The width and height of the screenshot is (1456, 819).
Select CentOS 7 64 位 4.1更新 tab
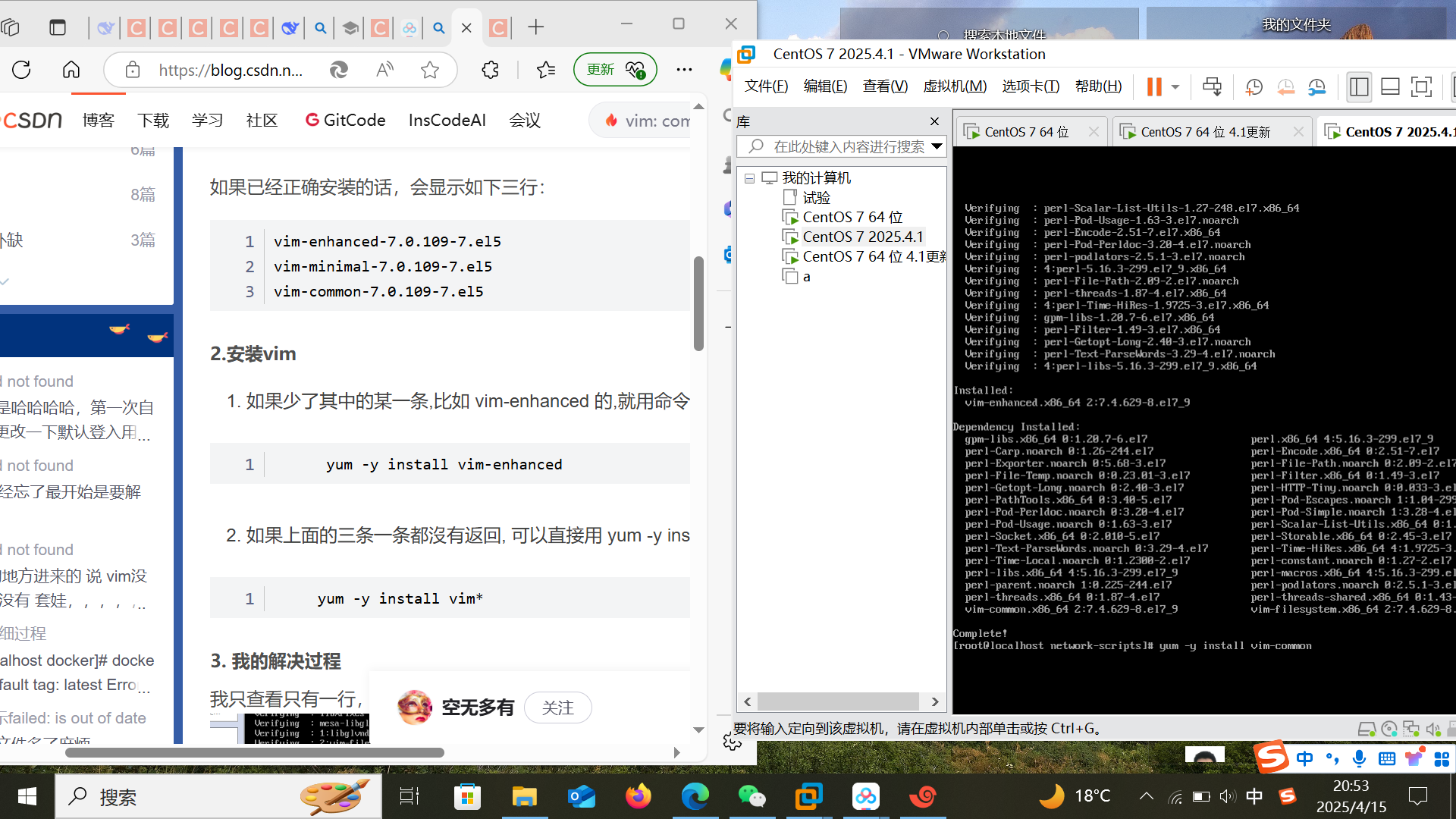click(x=1205, y=132)
